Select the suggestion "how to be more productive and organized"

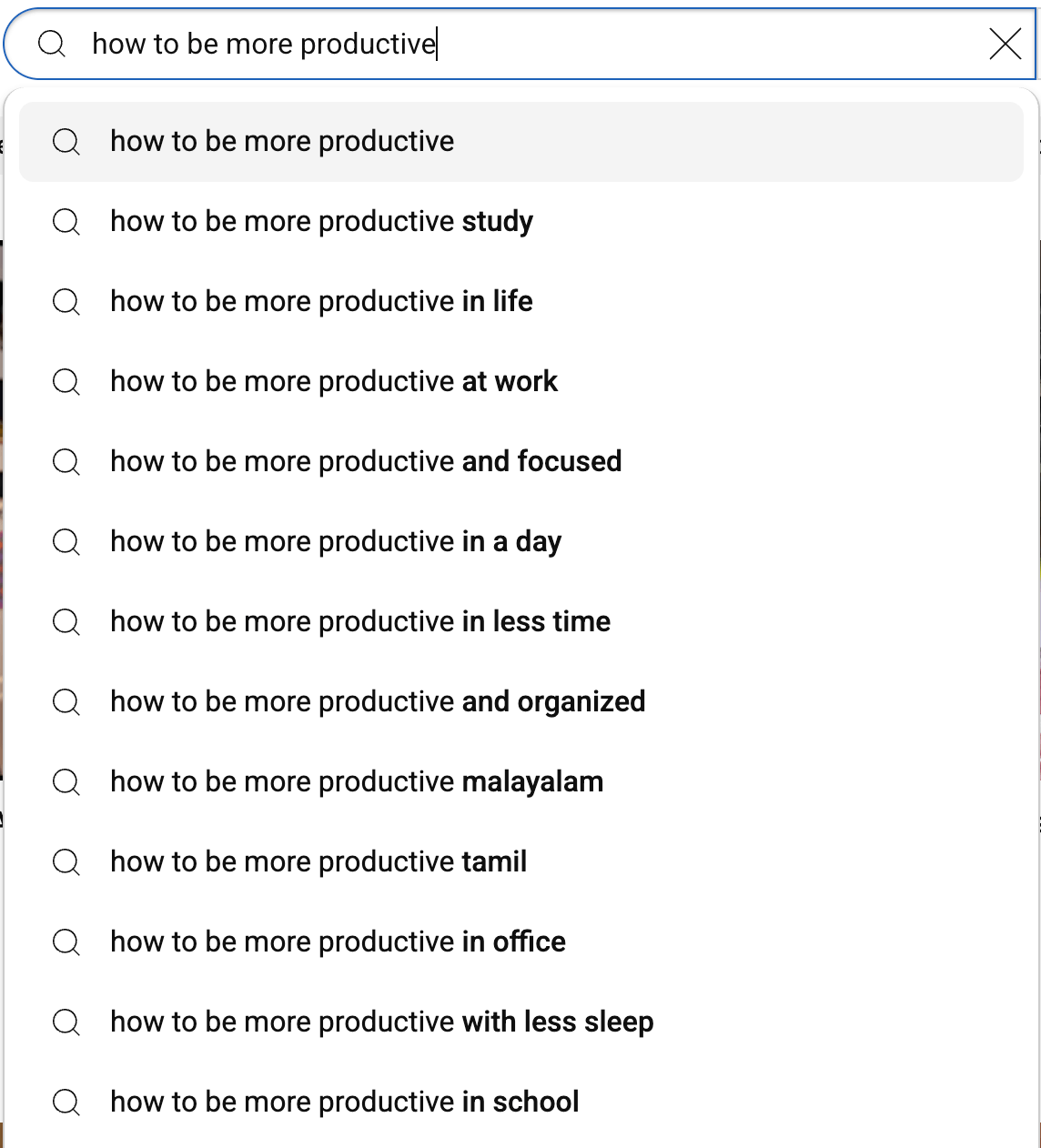pos(377,701)
